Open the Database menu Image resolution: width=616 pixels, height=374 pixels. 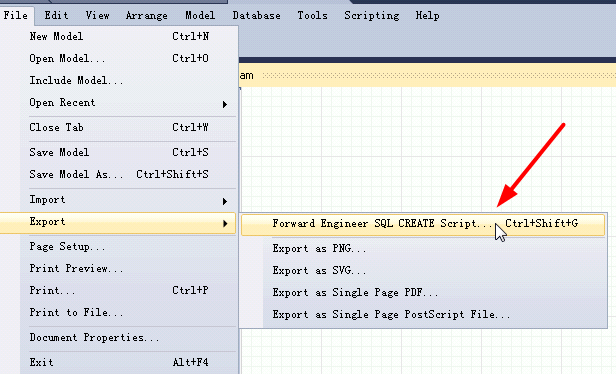click(257, 16)
